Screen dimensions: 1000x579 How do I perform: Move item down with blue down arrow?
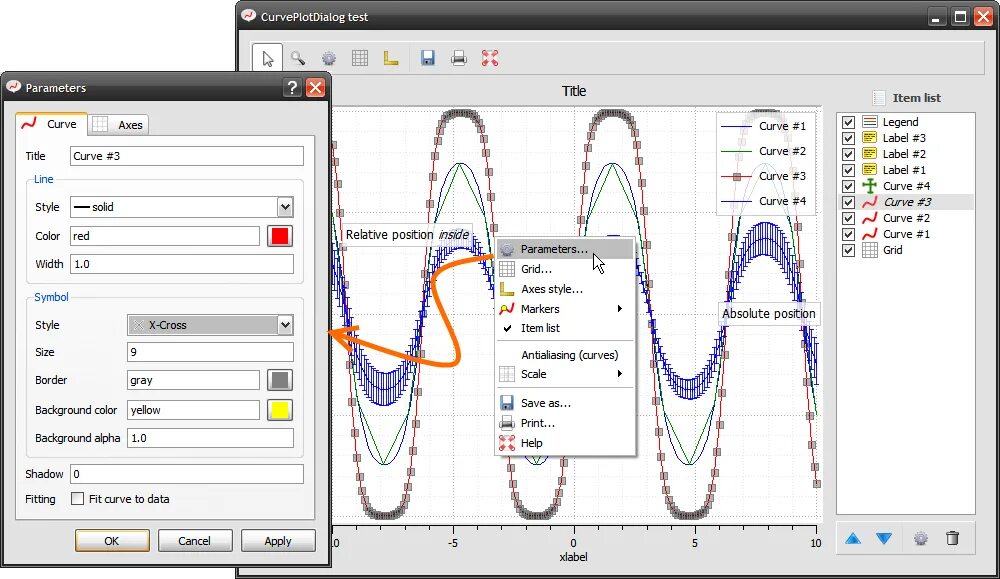[884, 539]
